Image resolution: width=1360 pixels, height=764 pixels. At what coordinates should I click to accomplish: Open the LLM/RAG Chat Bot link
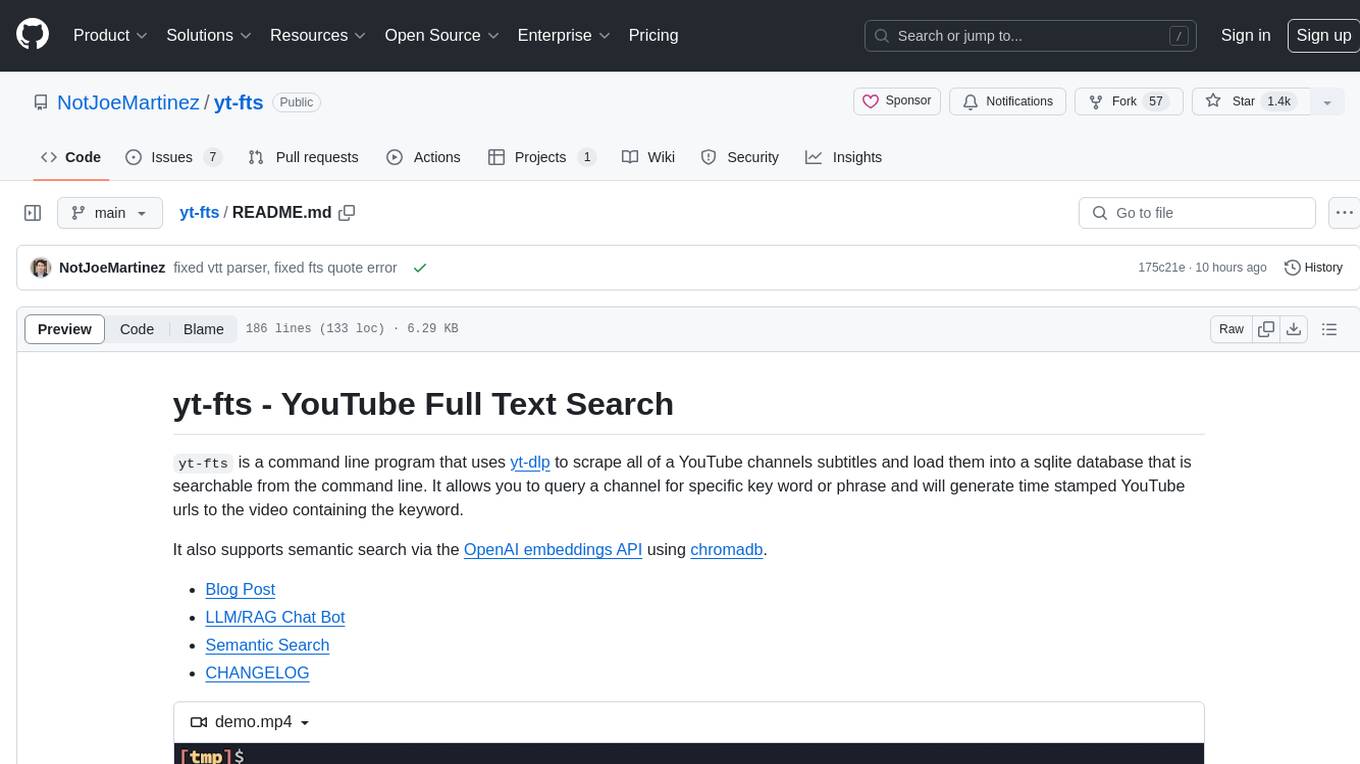coord(275,617)
